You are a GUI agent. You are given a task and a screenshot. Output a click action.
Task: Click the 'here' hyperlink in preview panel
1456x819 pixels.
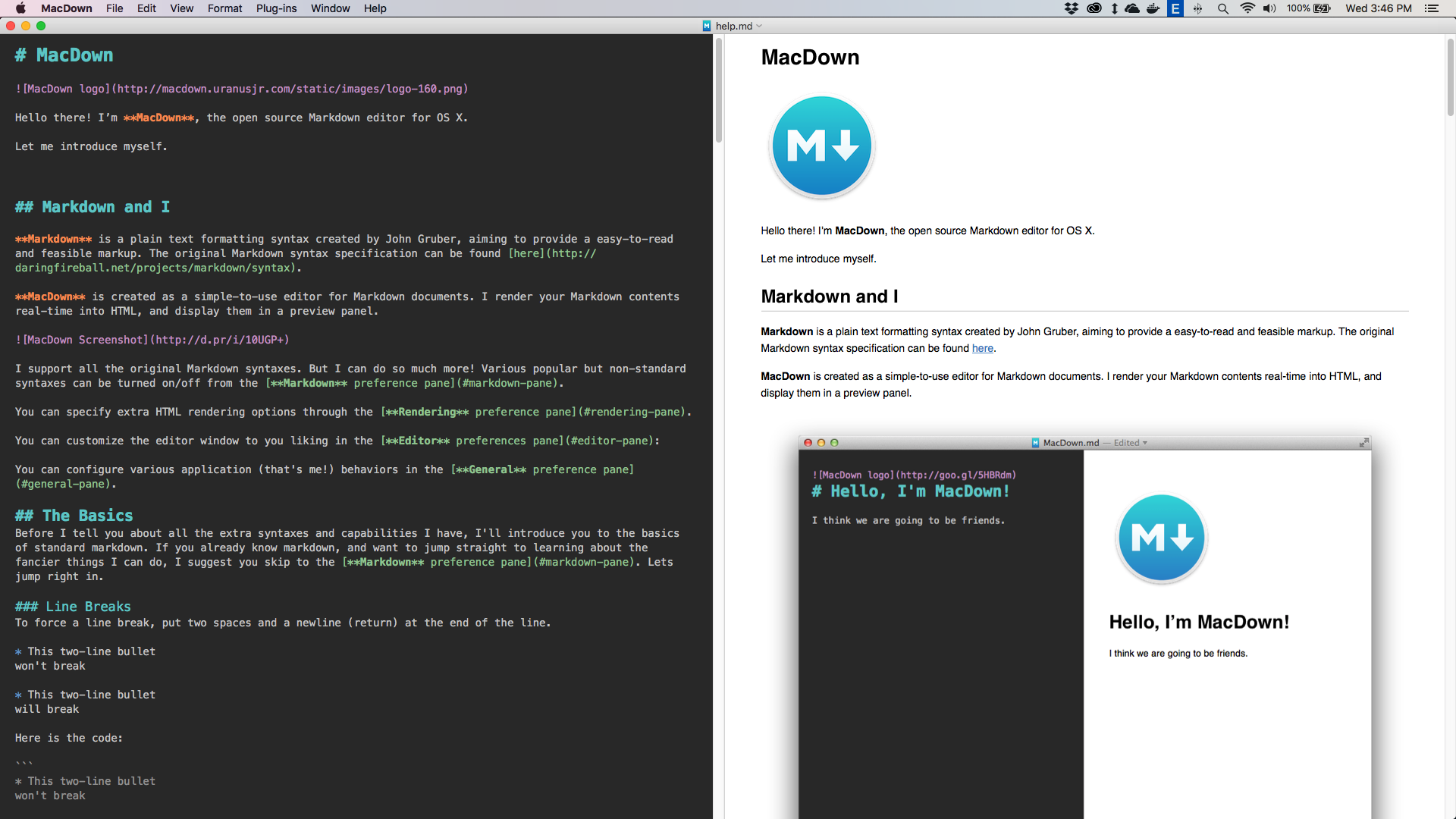click(983, 348)
